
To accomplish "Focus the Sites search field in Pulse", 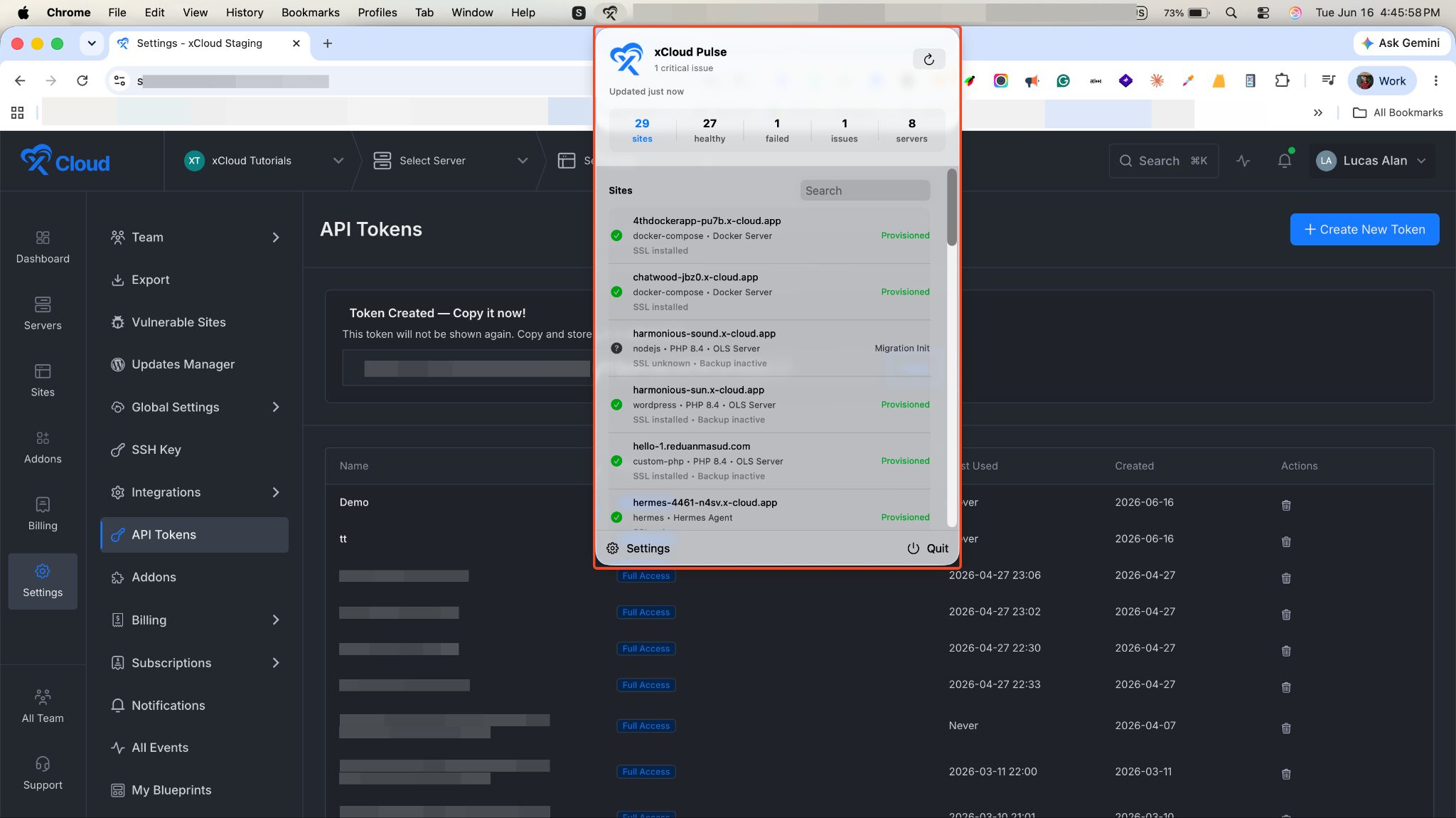I will coord(864,191).
